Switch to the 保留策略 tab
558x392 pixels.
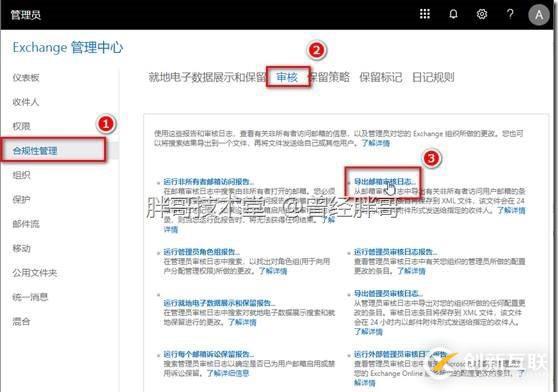(330, 77)
